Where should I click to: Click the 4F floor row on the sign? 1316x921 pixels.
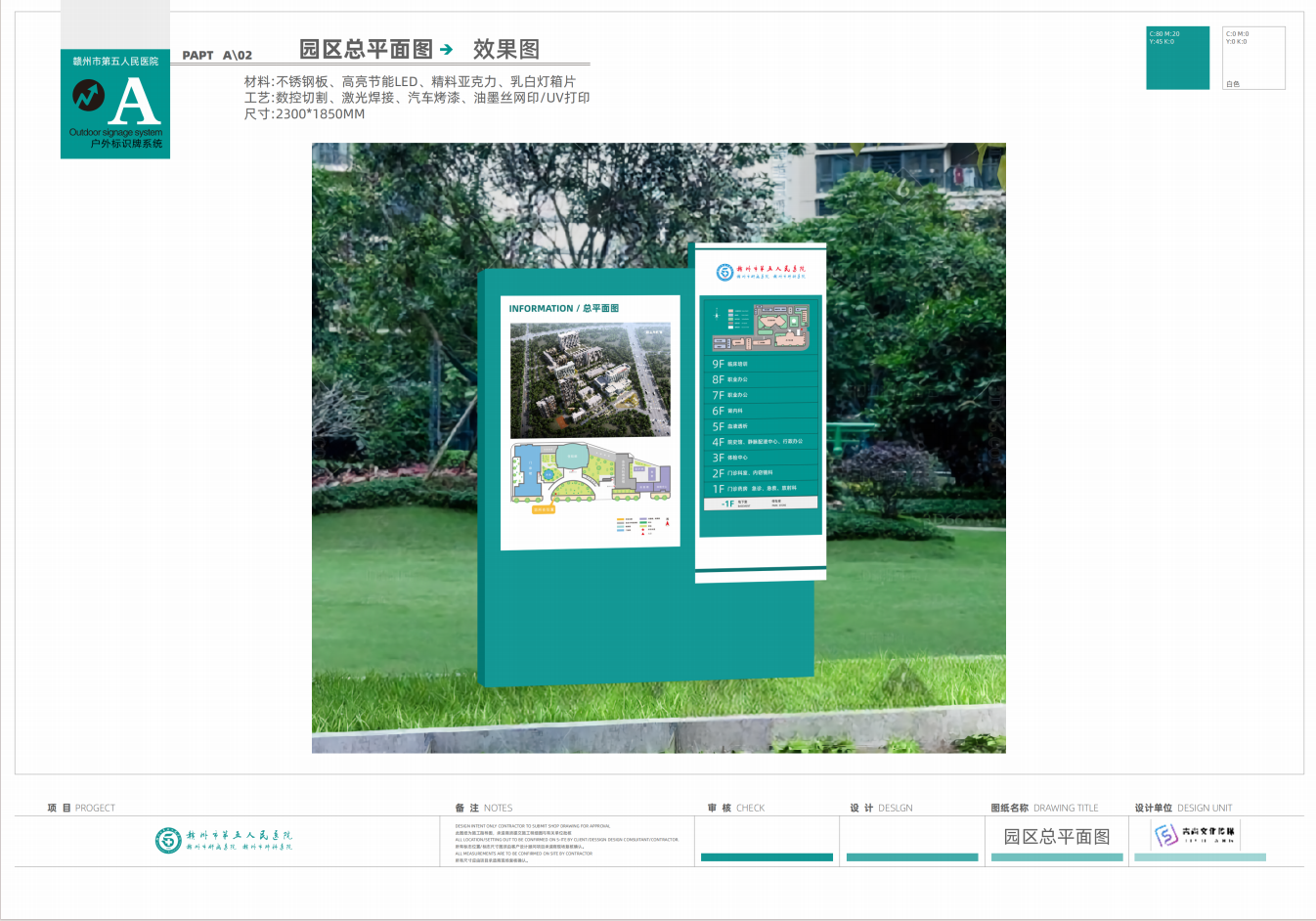763,442
